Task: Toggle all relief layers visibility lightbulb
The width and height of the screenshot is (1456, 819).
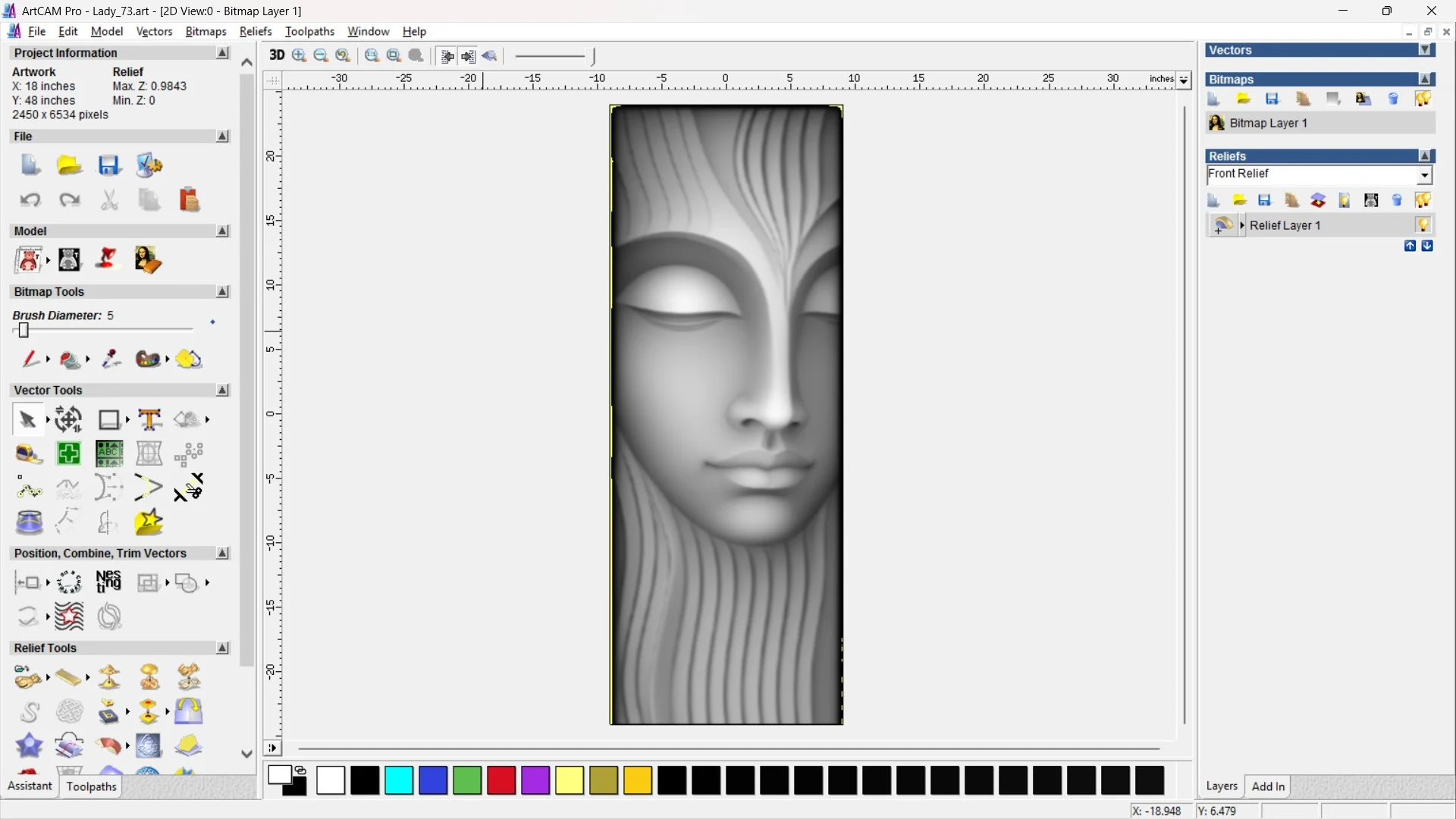Action: [1423, 200]
